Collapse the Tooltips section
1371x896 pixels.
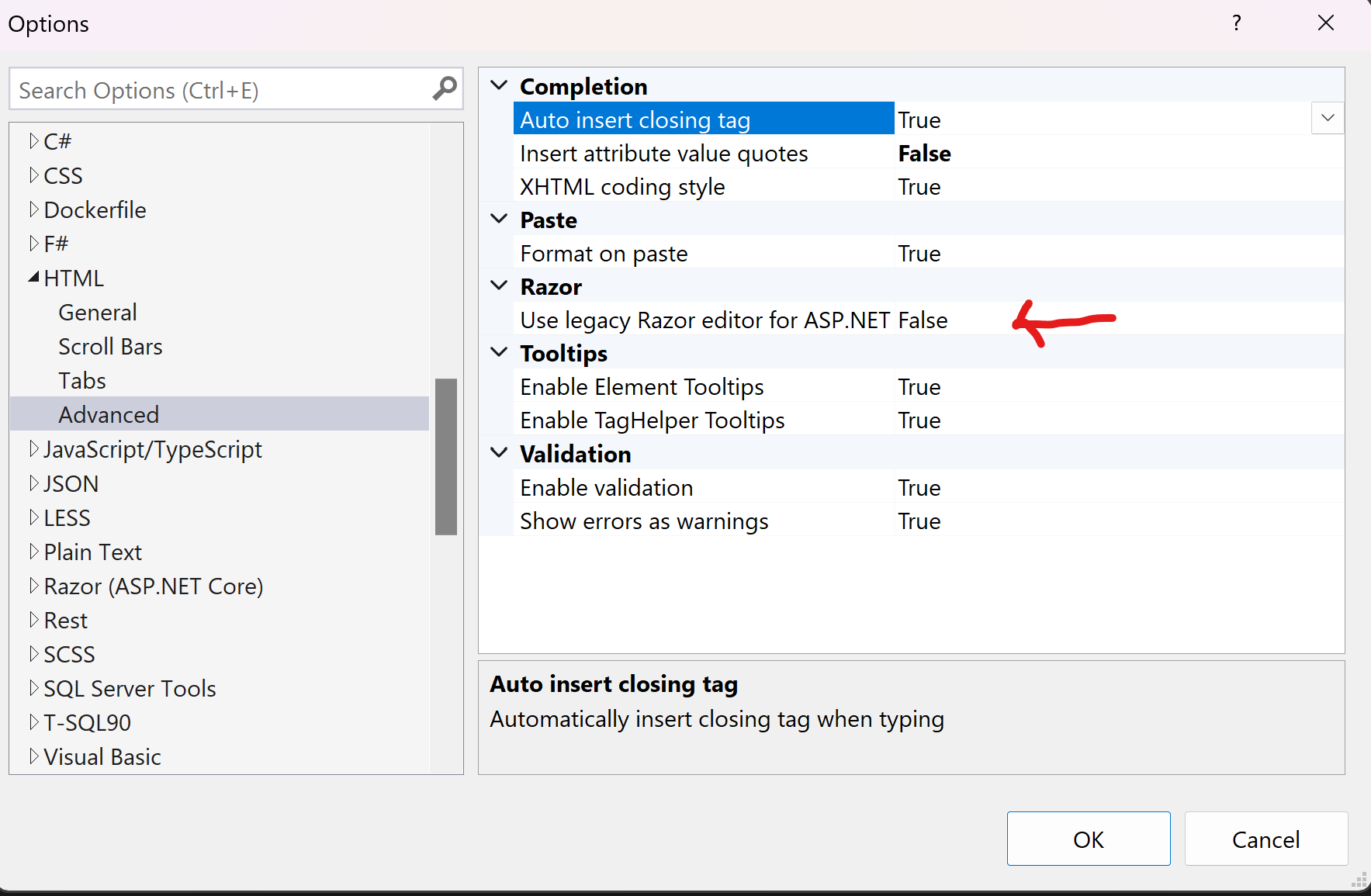click(x=499, y=352)
